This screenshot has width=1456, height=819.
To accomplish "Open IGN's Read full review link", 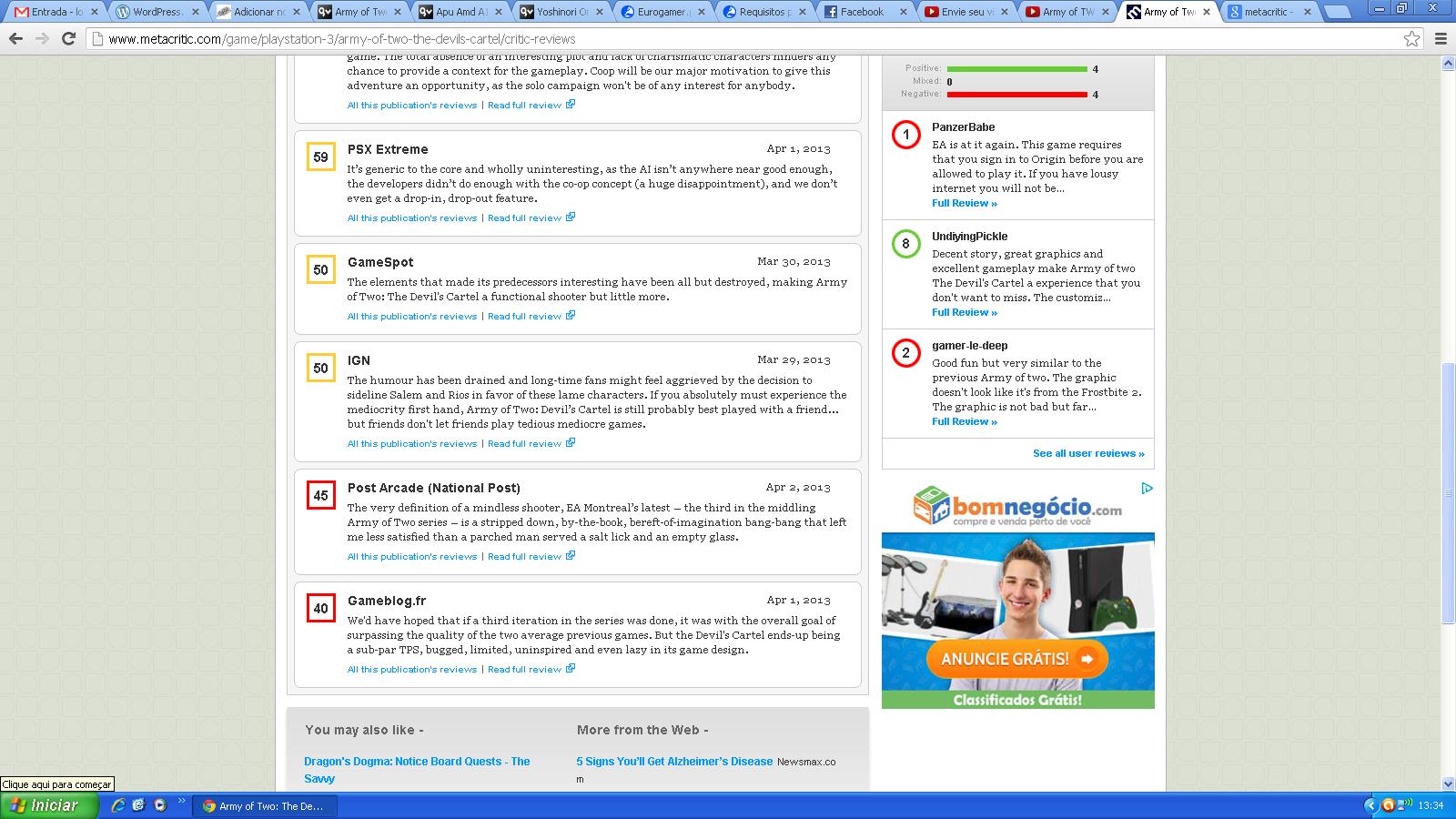I will (x=524, y=444).
